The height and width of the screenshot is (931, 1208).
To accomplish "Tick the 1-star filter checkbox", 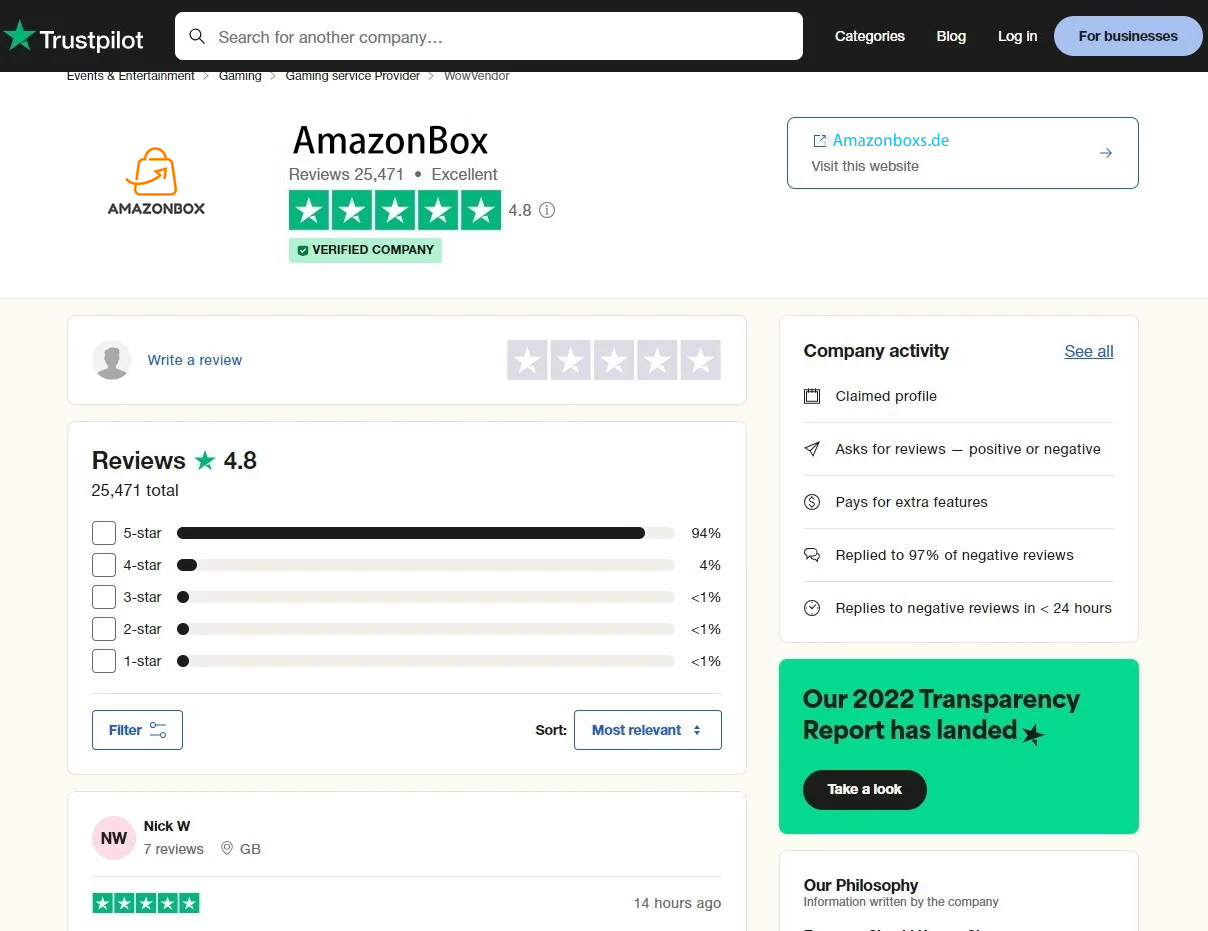I will tap(104, 661).
